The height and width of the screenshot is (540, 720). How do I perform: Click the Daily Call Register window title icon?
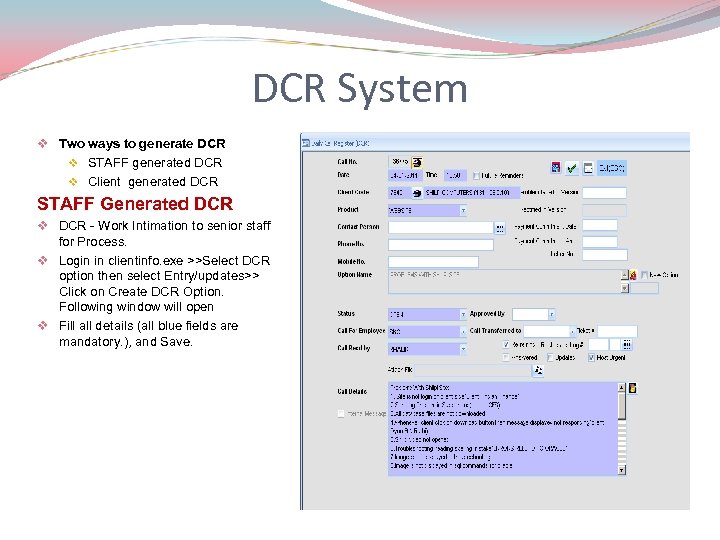[x=306, y=143]
